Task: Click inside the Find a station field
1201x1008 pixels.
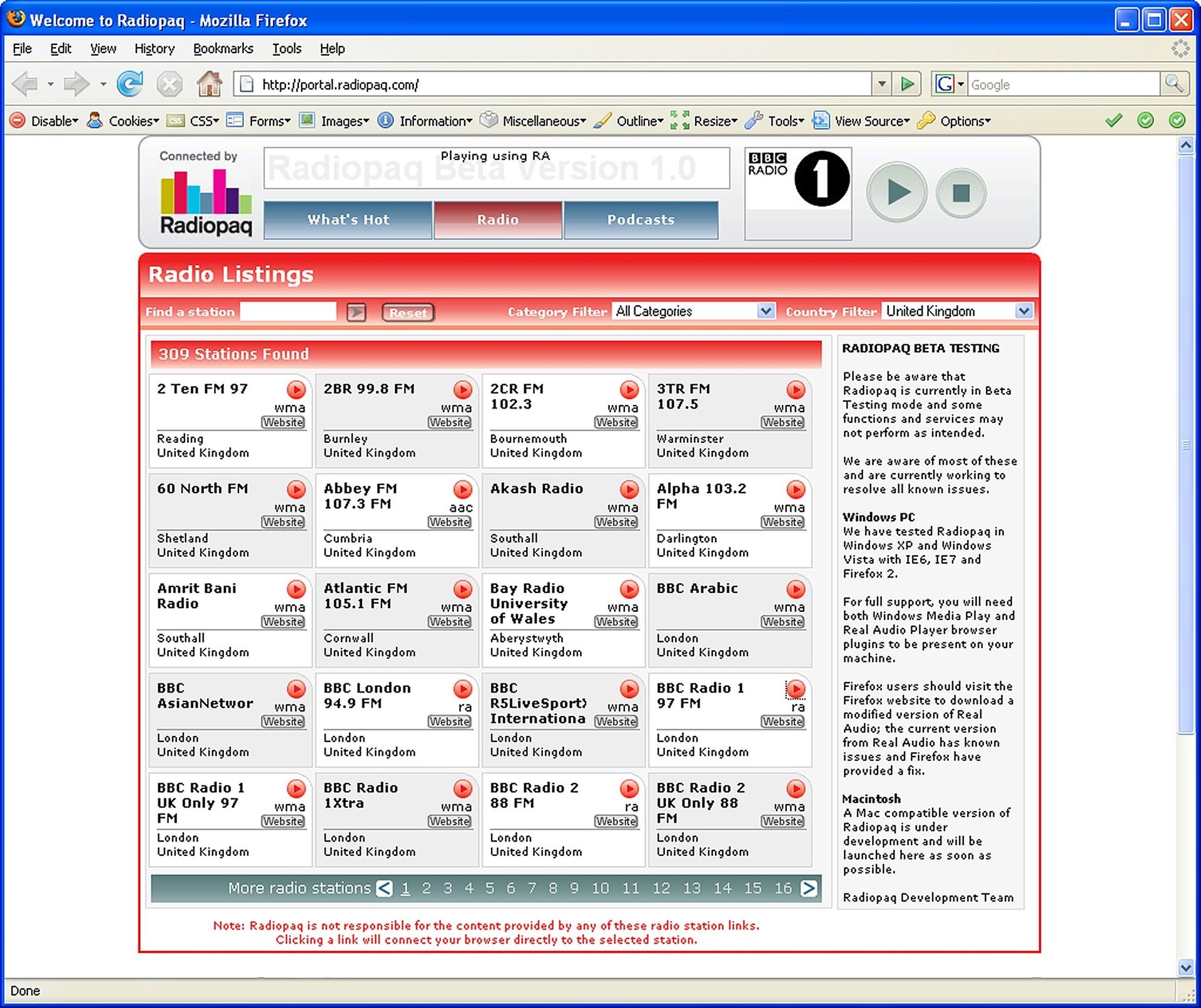Action: [x=288, y=311]
